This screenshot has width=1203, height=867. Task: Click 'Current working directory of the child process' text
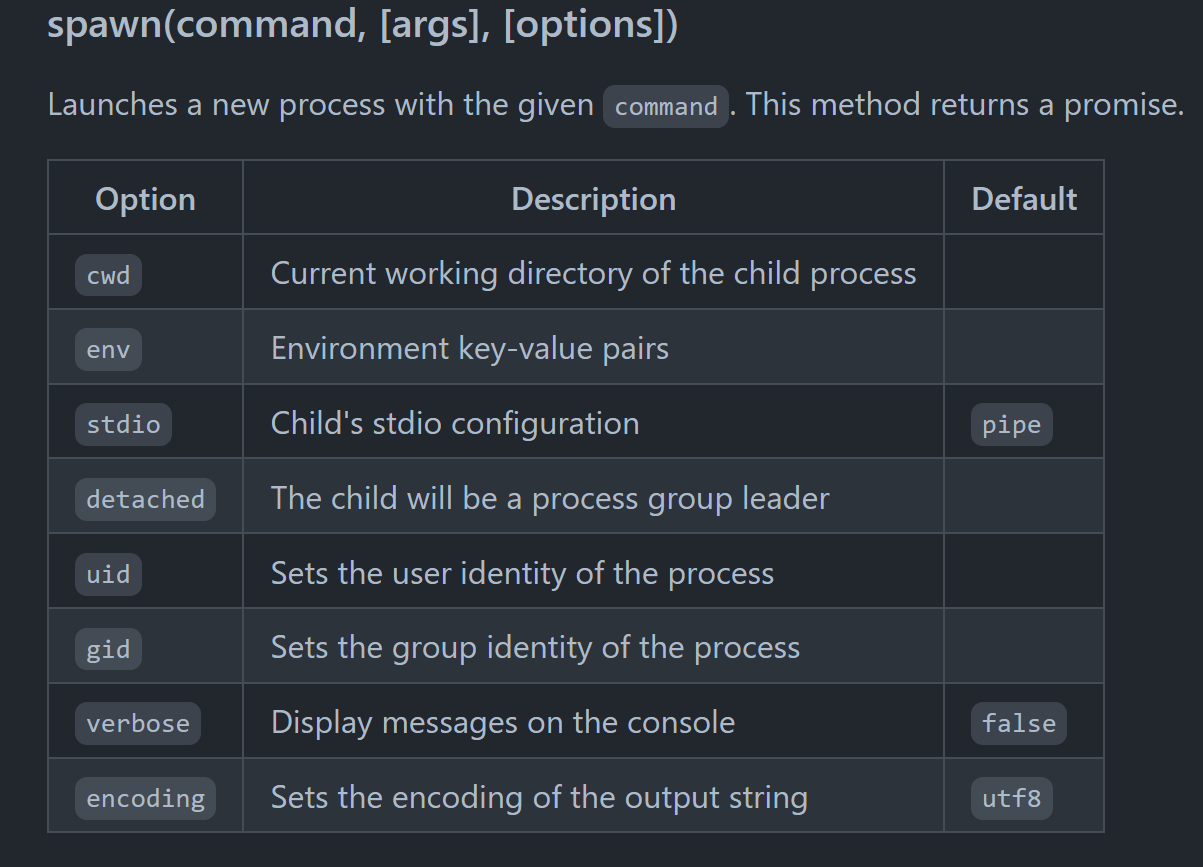(x=593, y=273)
